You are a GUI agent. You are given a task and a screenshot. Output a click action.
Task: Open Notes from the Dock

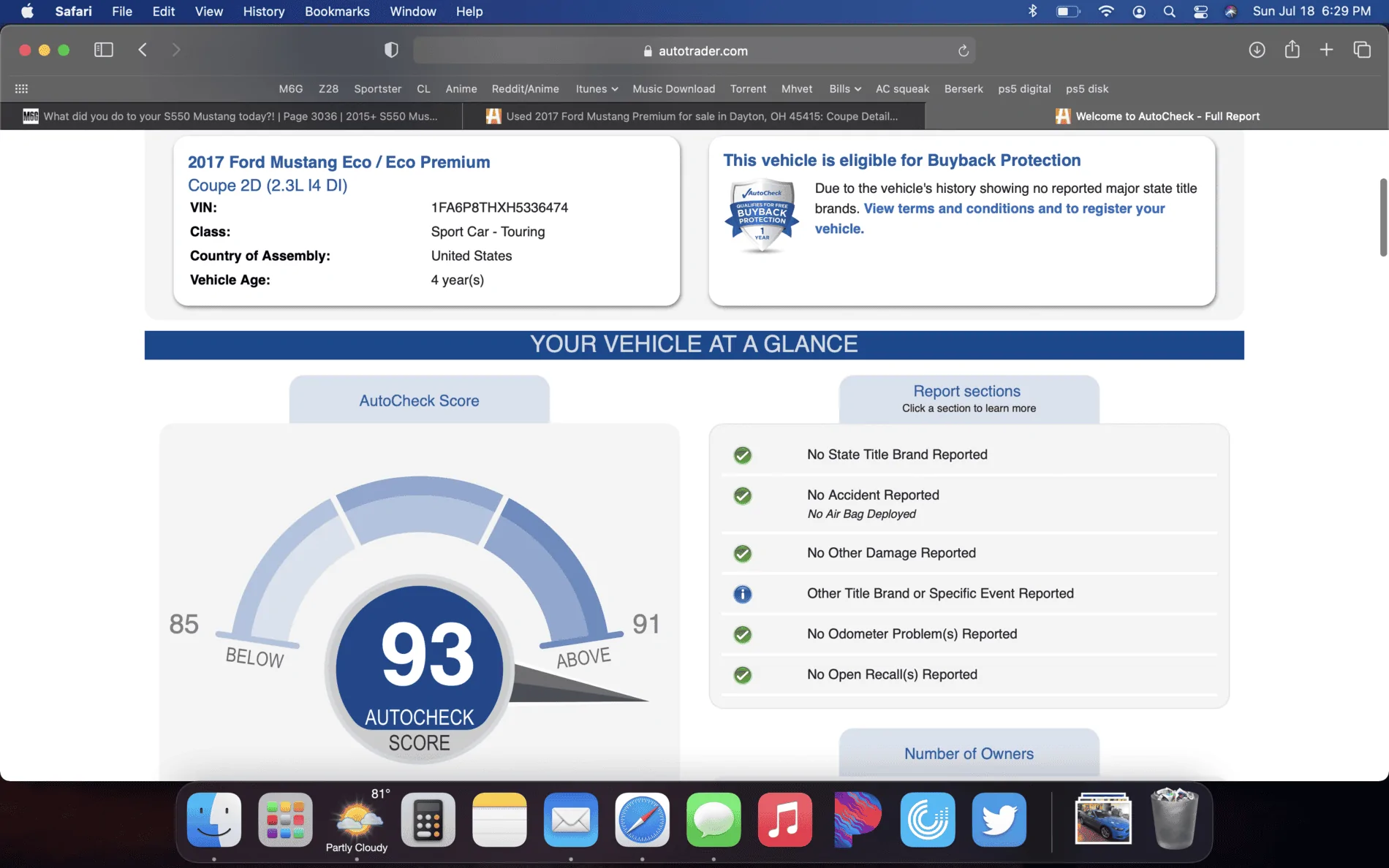[x=499, y=820]
